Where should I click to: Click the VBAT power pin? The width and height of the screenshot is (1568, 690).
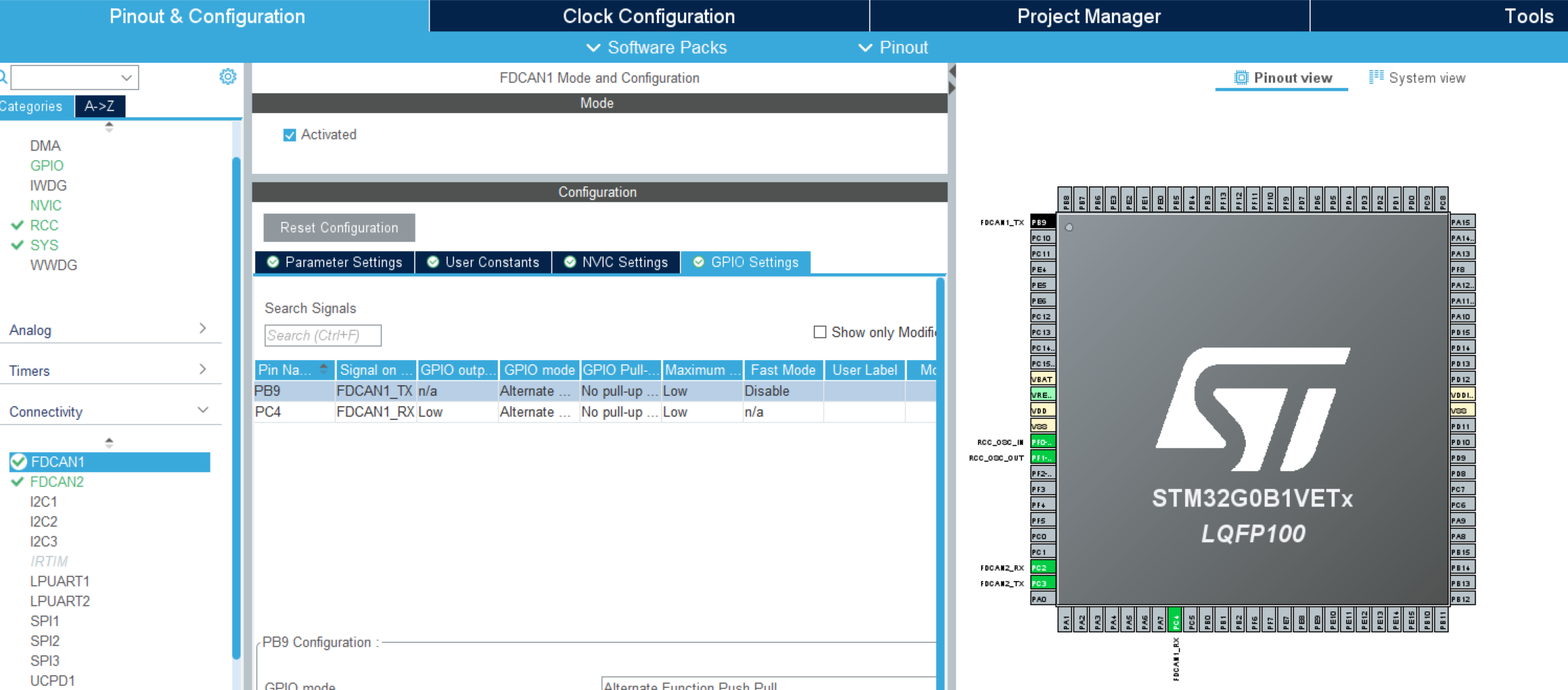[x=1042, y=379]
